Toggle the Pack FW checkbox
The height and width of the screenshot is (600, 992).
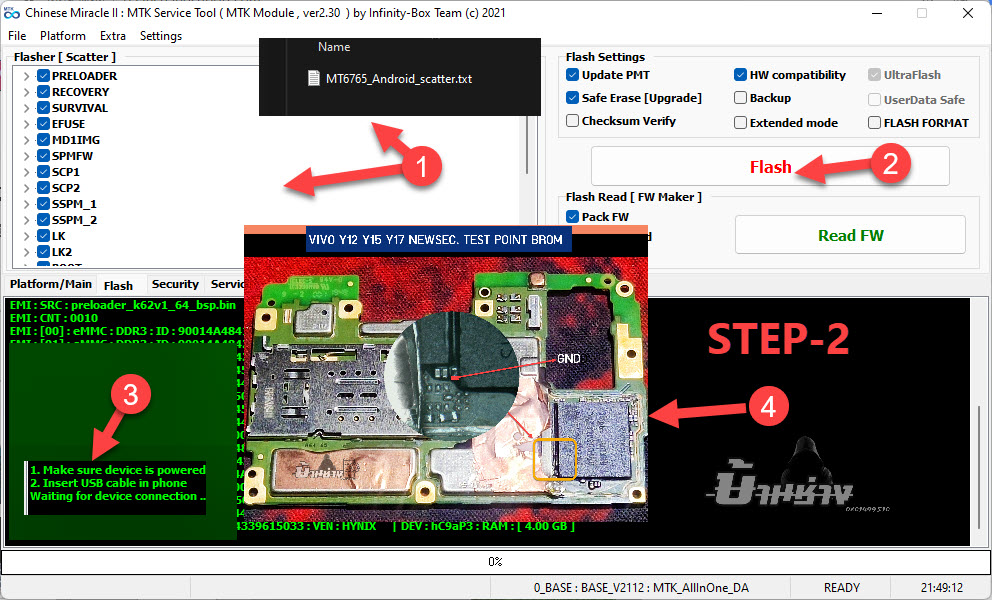[x=573, y=216]
